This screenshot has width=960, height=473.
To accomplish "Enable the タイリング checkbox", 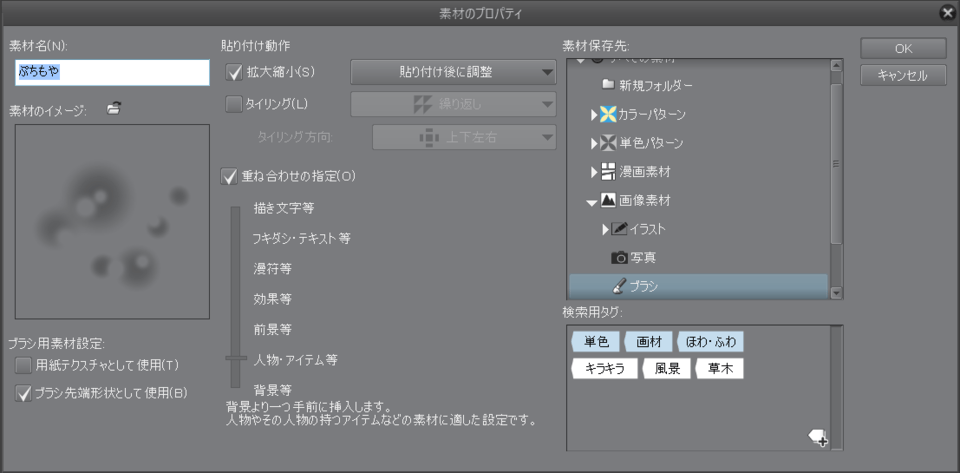I will 235,103.
